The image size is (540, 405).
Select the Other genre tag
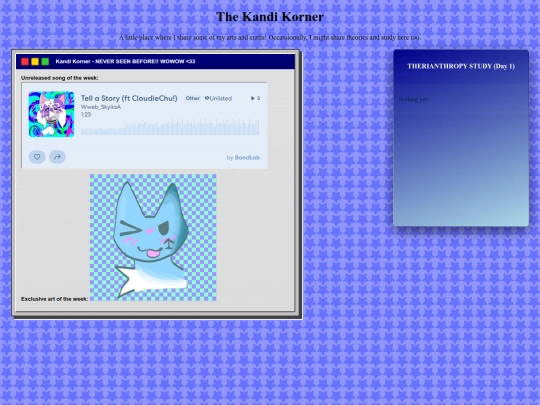(193, 98)
